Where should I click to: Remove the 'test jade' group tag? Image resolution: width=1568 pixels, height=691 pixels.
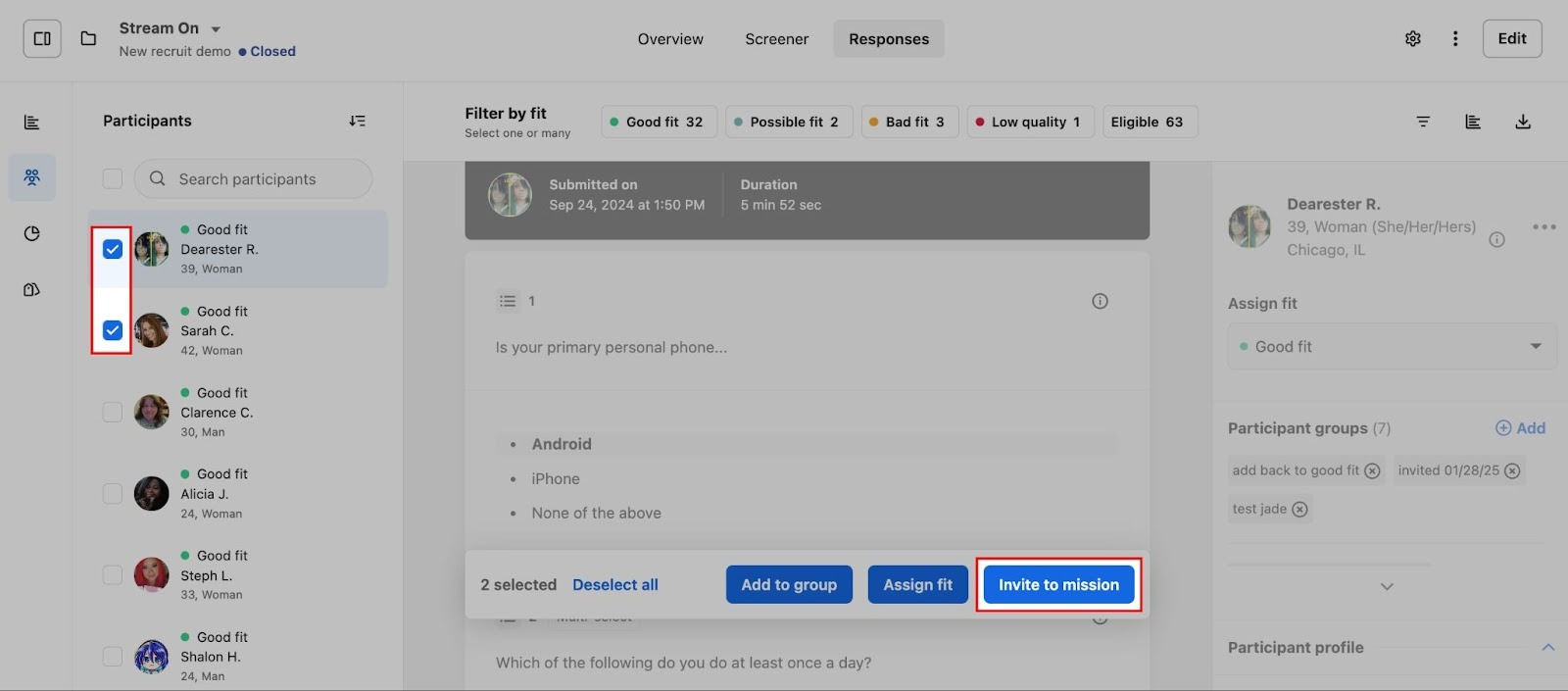(x=1299, y=510)
